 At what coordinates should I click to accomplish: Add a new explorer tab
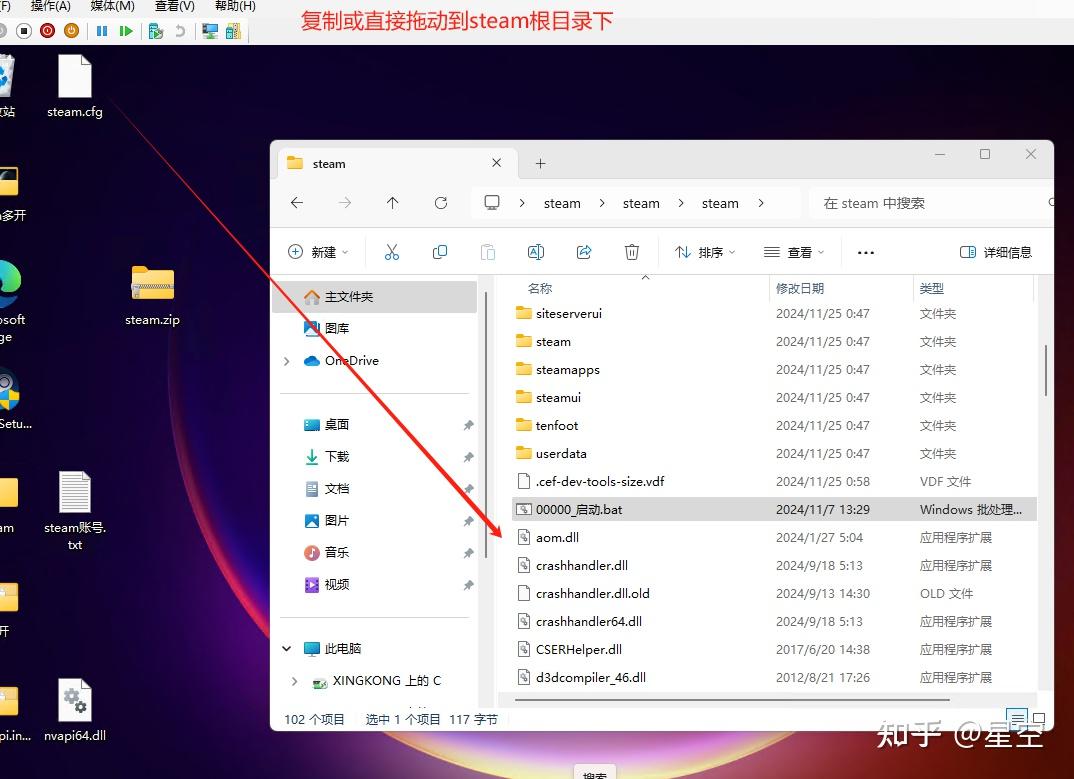pyautogui.click(x=540, y=163)
